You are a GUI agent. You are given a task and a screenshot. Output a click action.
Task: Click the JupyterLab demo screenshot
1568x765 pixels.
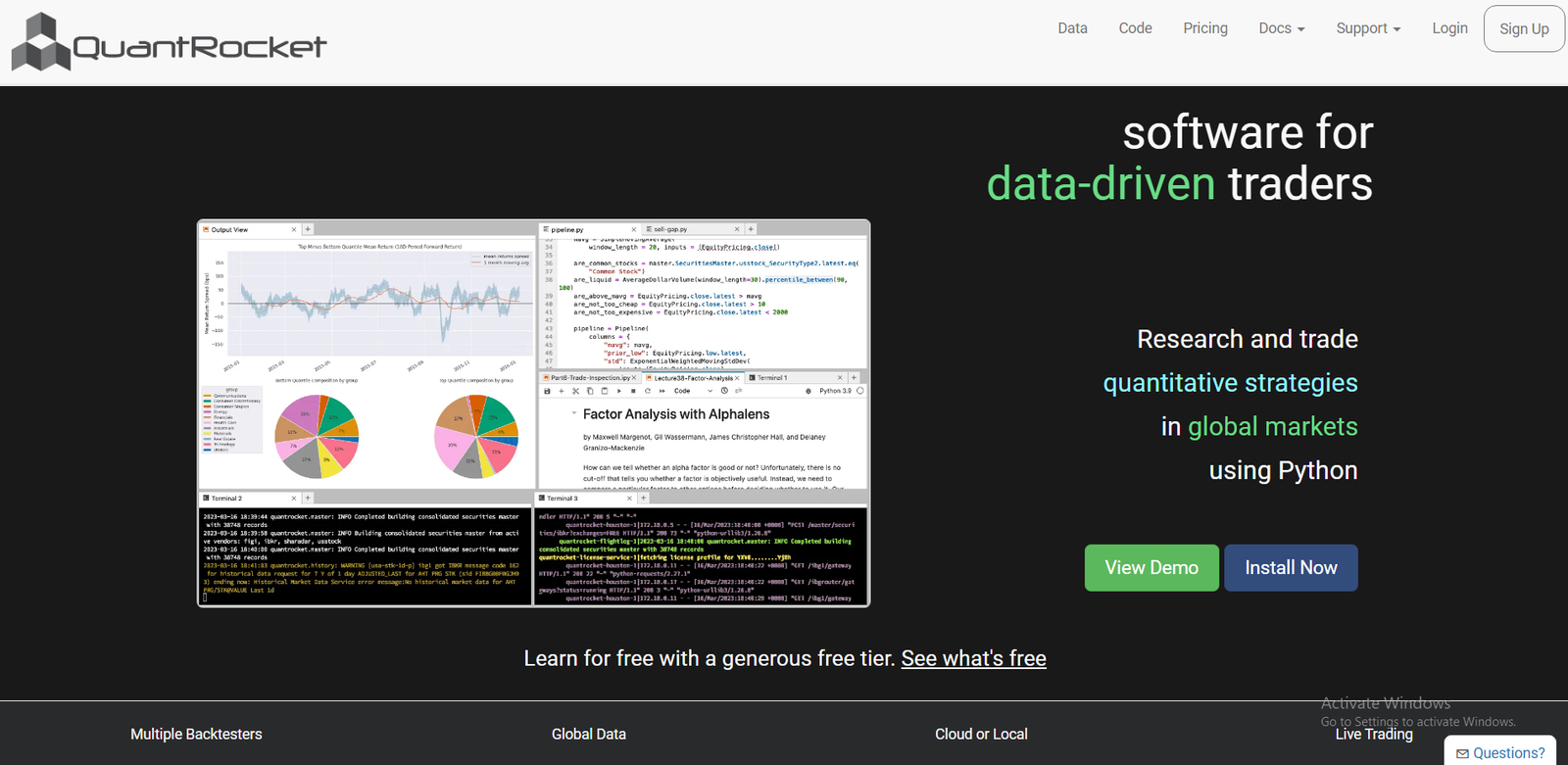pyautogui.click(x=533, y=413)
